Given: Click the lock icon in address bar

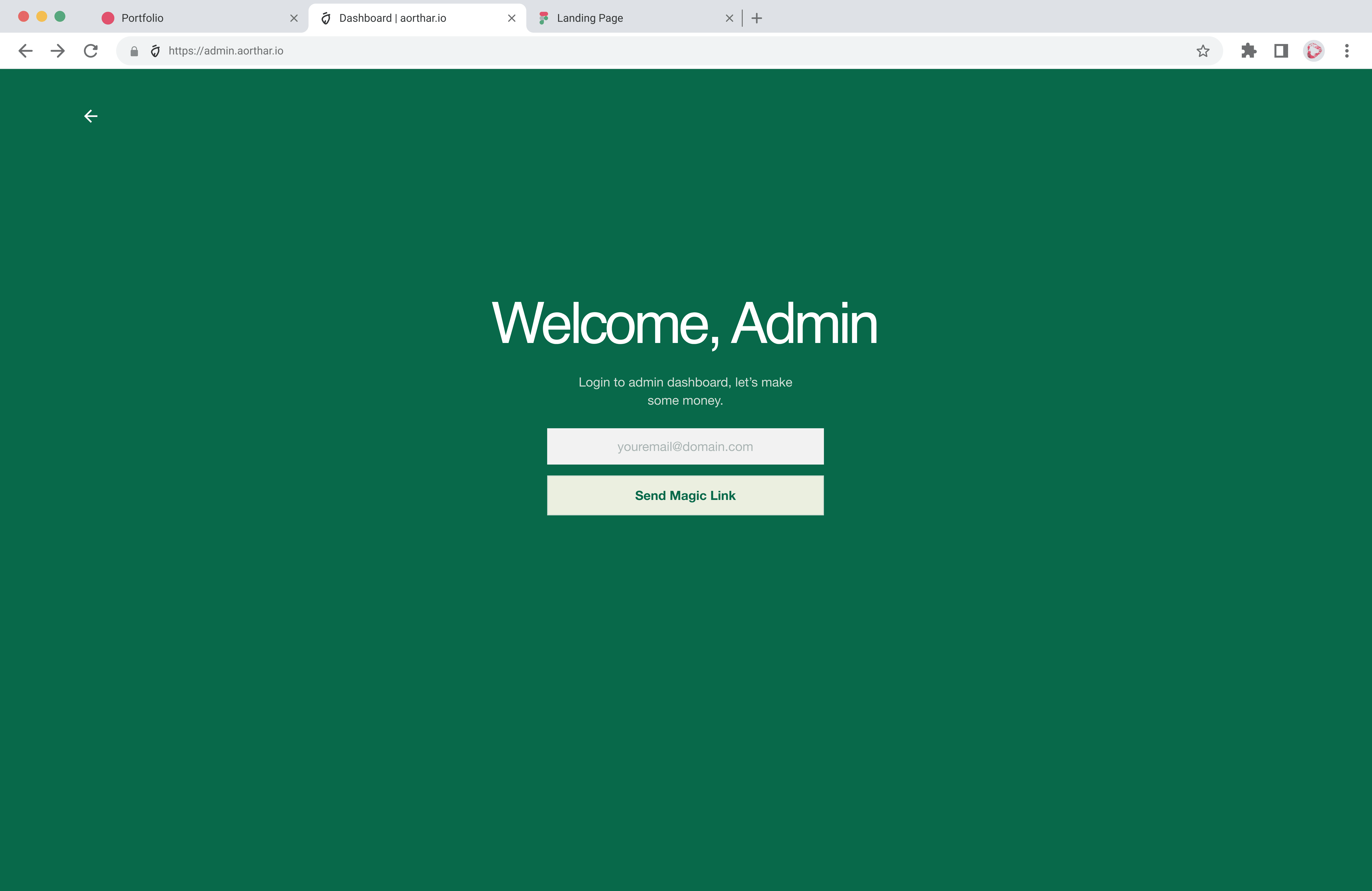Looking at the screenshot, I should point(134,51).
